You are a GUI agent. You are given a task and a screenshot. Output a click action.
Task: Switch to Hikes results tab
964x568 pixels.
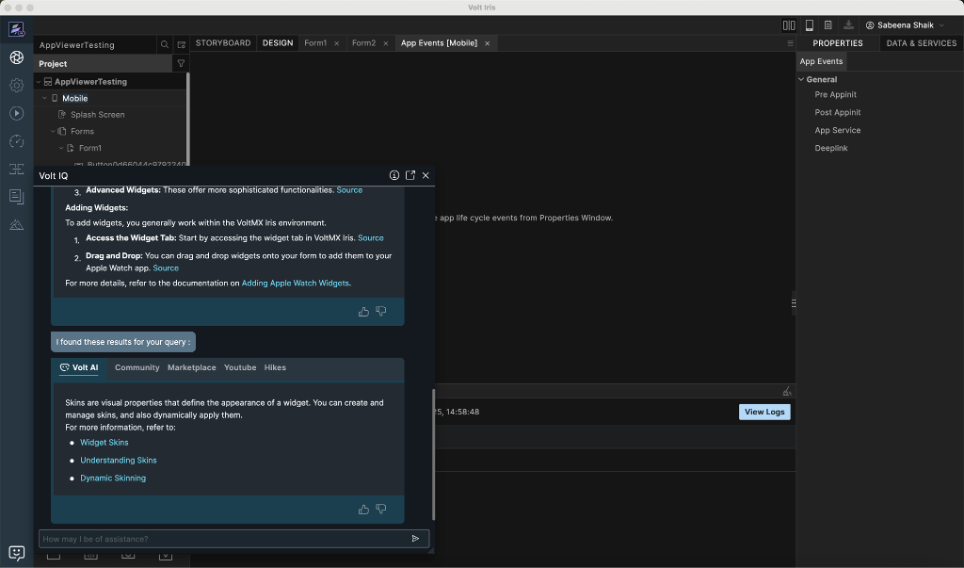click(275, 368)
